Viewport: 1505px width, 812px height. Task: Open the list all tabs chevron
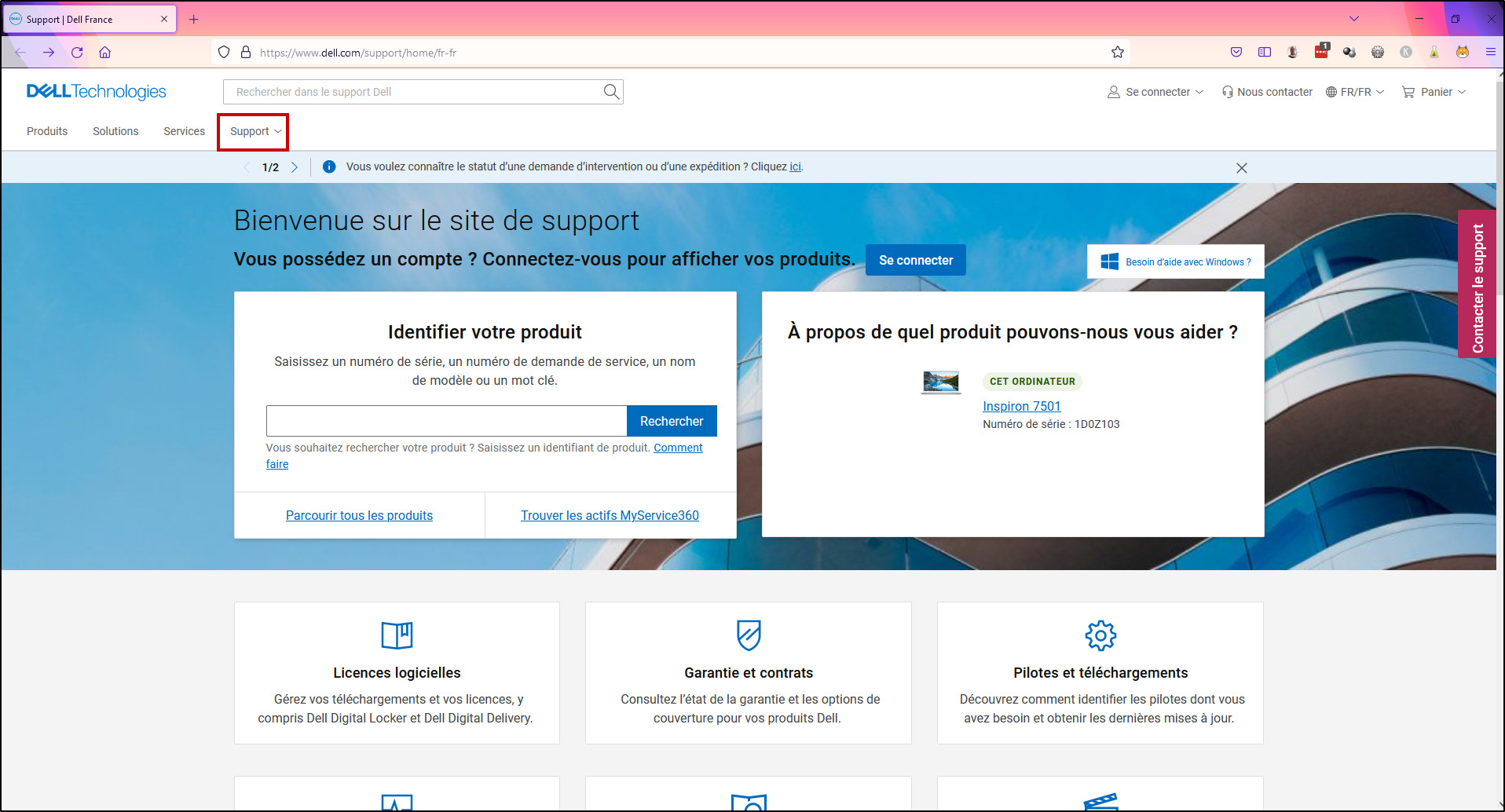point(1354,19)
